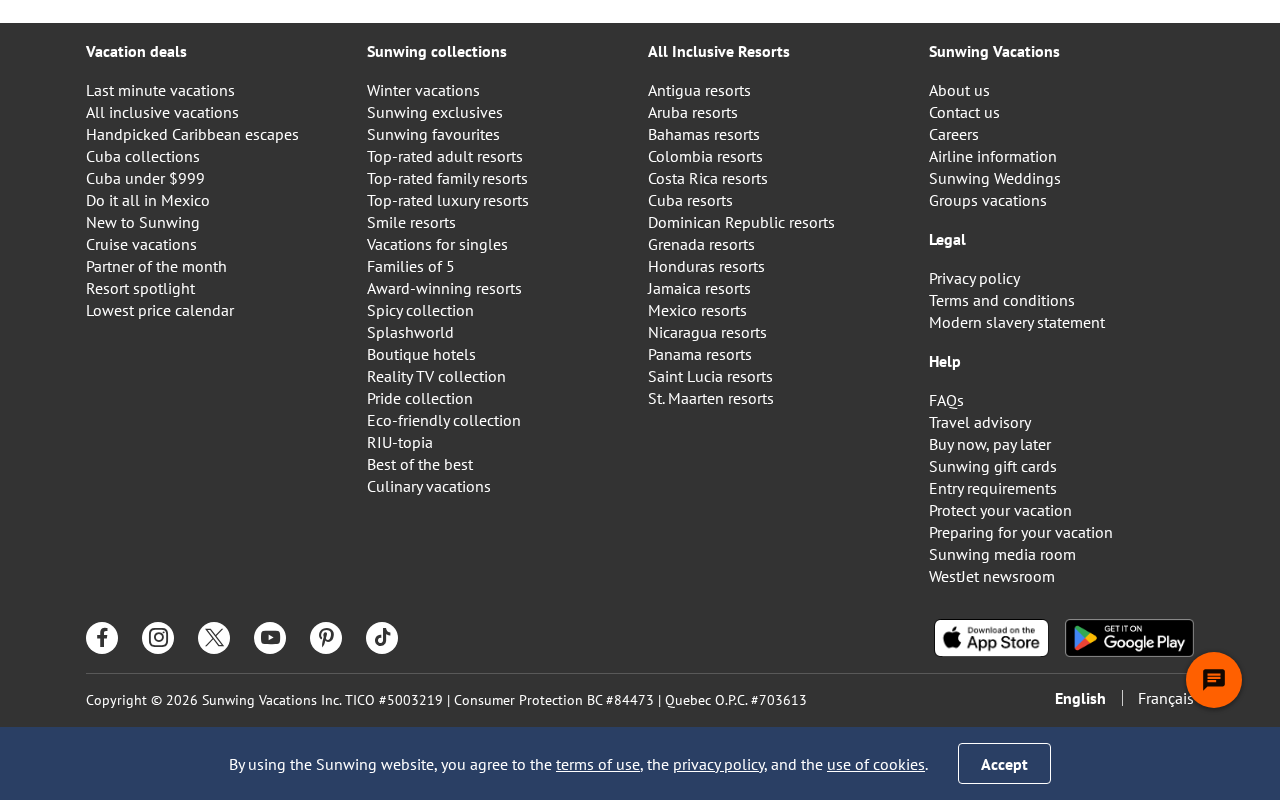Open the TikTok social icon

point(382,638)
